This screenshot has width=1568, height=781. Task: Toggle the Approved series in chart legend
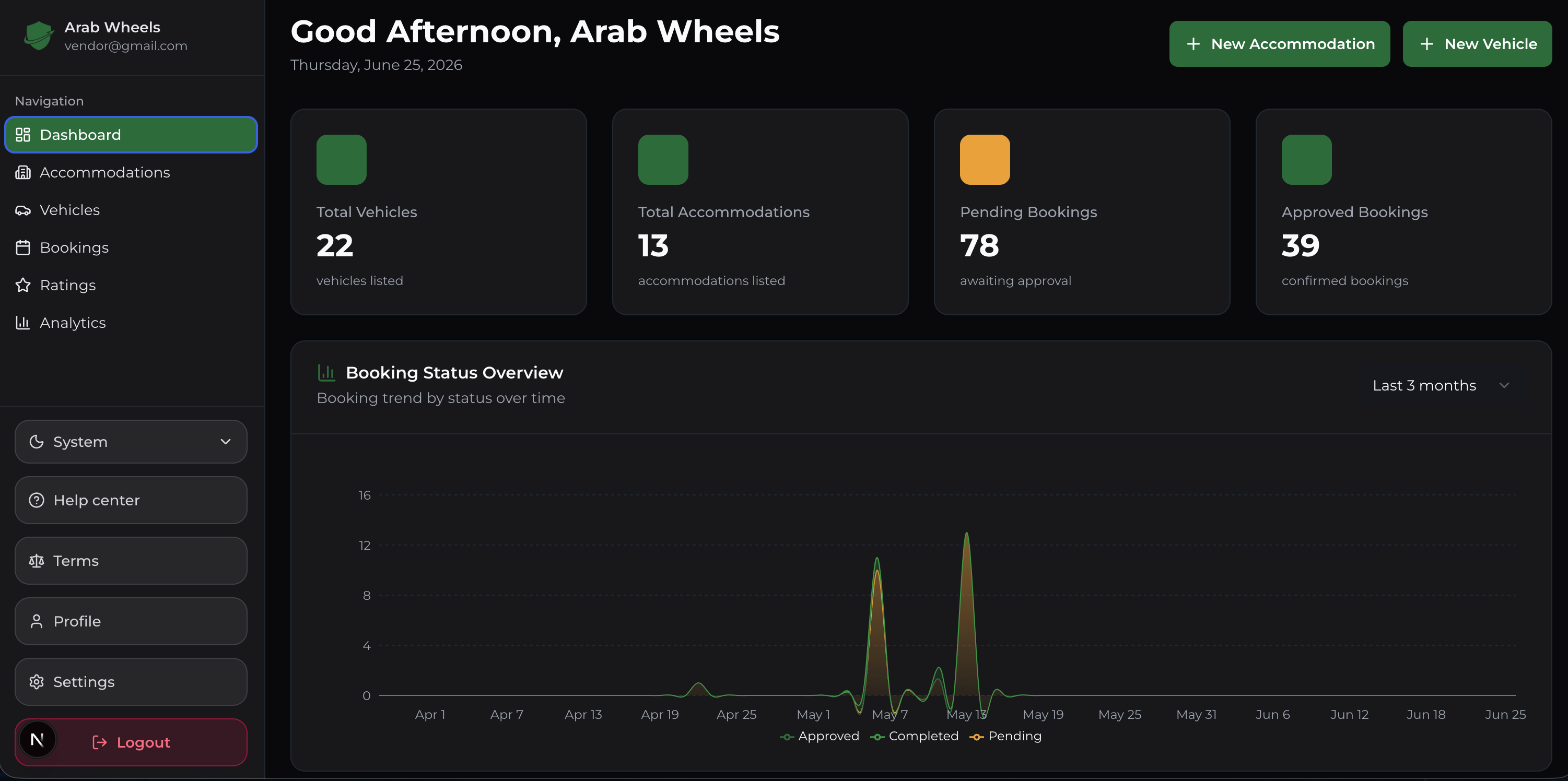click(820, 736)
